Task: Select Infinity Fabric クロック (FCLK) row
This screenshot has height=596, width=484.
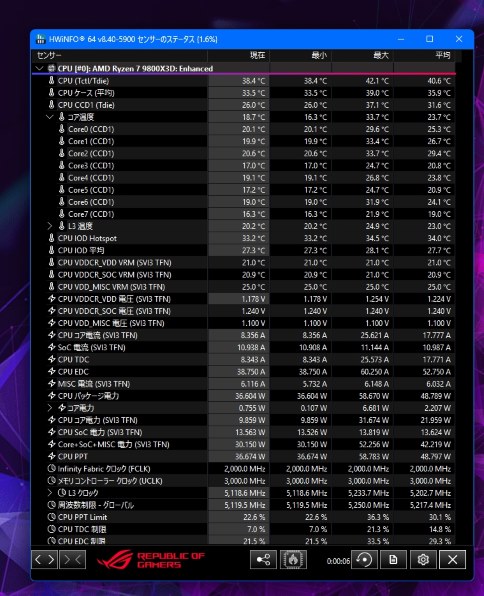Action: 244,469
